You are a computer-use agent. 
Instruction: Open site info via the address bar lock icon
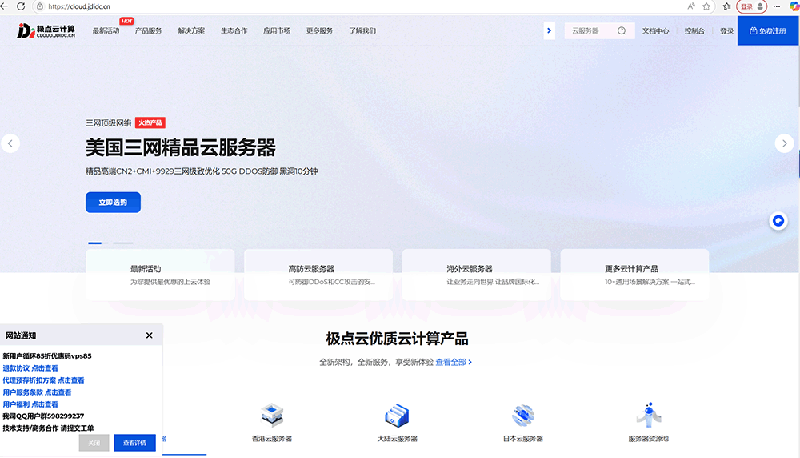click(x=40, y=7)
